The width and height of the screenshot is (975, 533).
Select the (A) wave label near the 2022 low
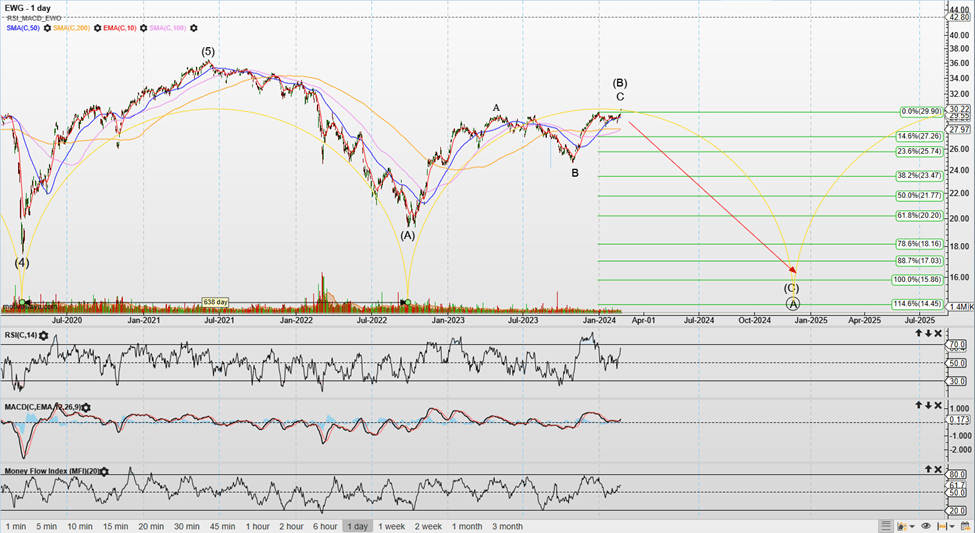pyautogui.click(x=407, y=235)
